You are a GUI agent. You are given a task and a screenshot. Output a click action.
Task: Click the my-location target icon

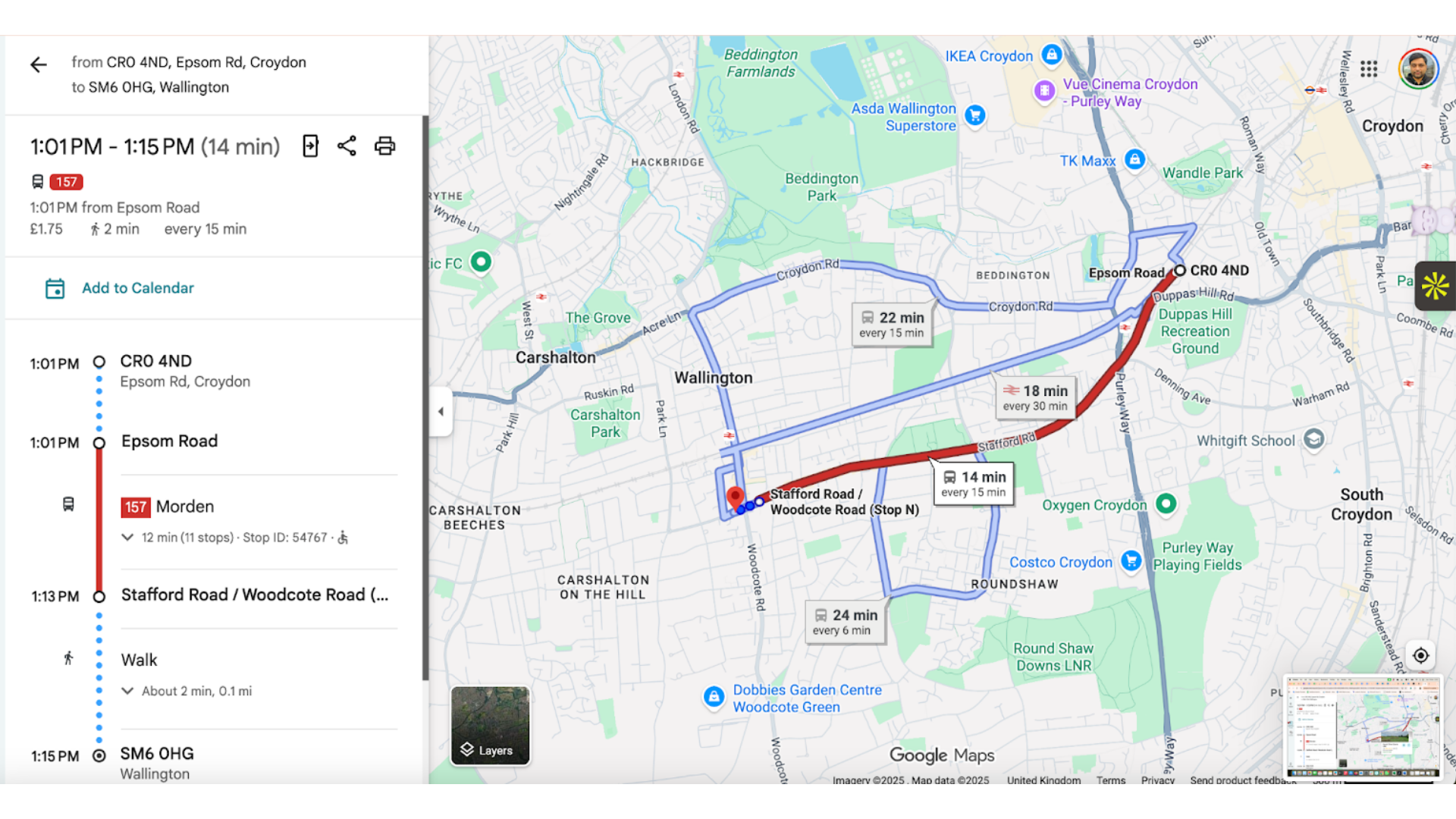click(1420, 655)
